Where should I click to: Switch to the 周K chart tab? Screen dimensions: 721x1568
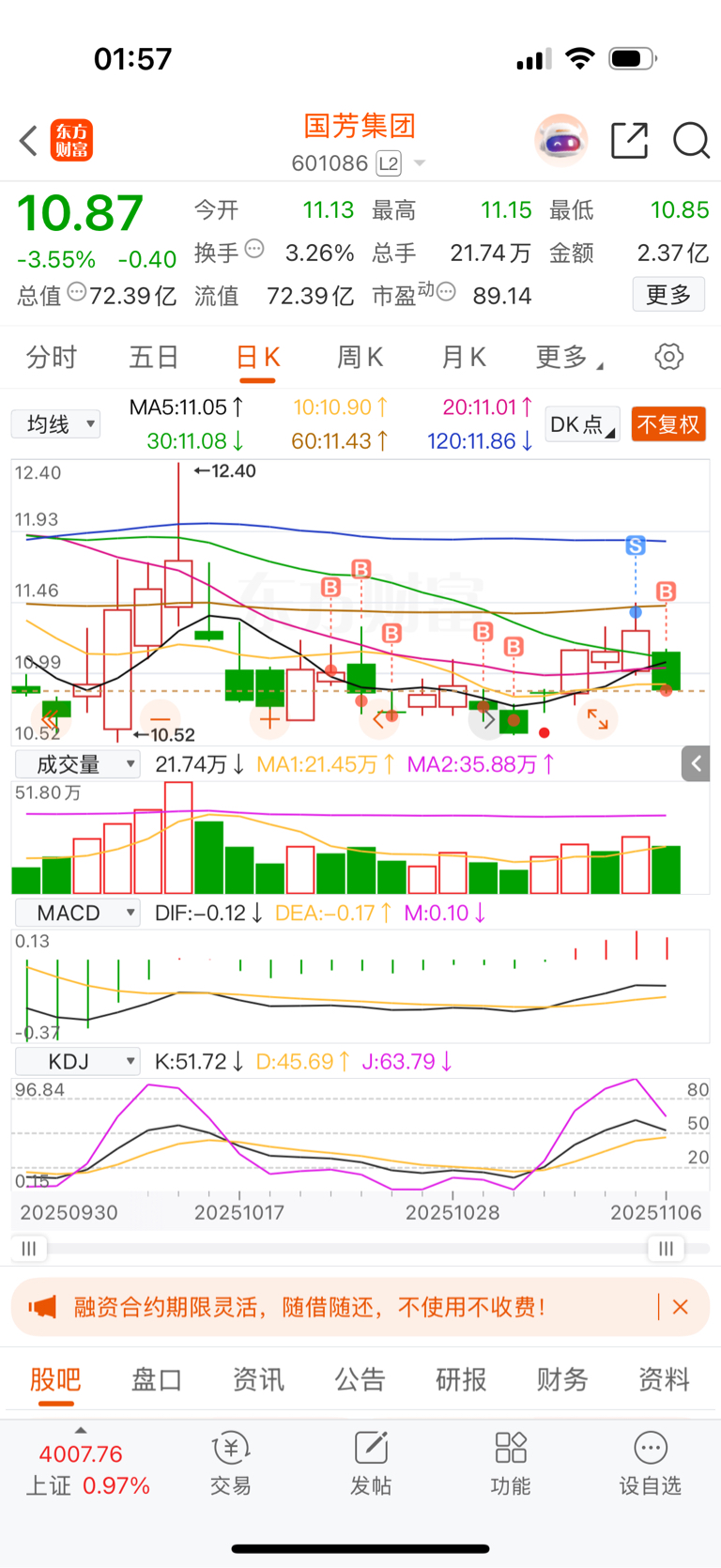pos(360,358)
